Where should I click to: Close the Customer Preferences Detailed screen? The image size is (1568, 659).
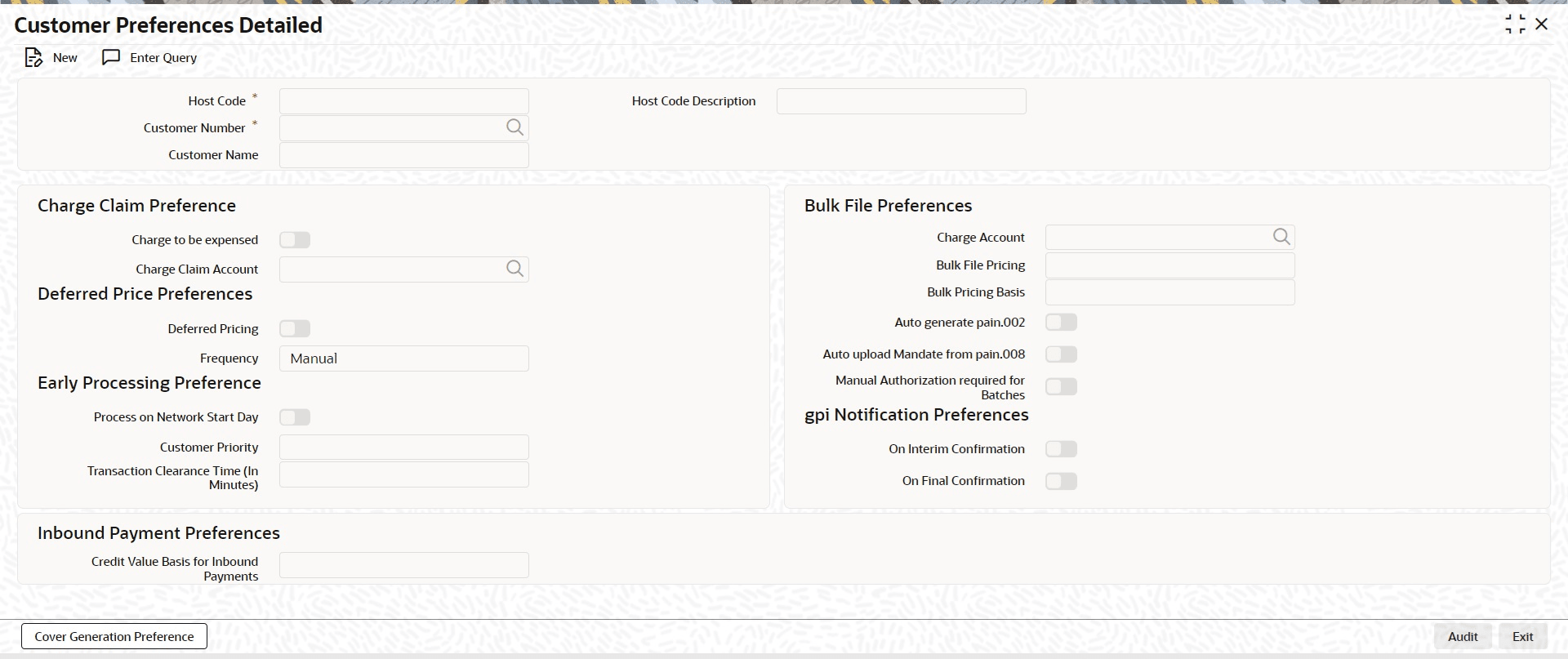click(1542, 24)
